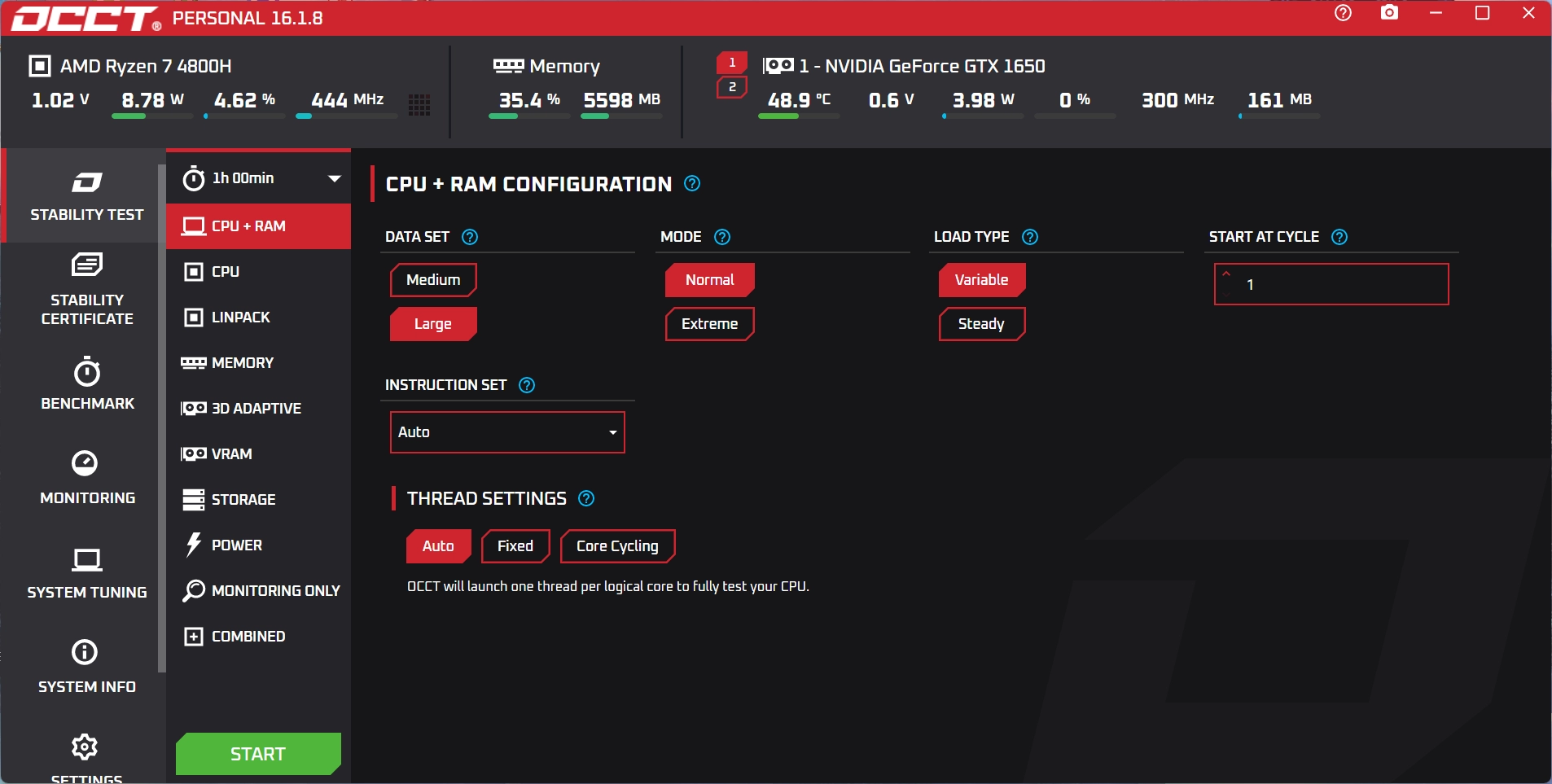Click the left sidebar scrollbar
The width and height of the screenshot is (1552, 784).
[x=162, y=418]
